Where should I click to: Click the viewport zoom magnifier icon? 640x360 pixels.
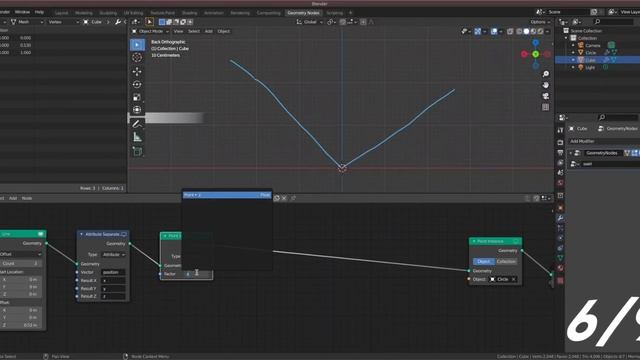click(546, 74)
